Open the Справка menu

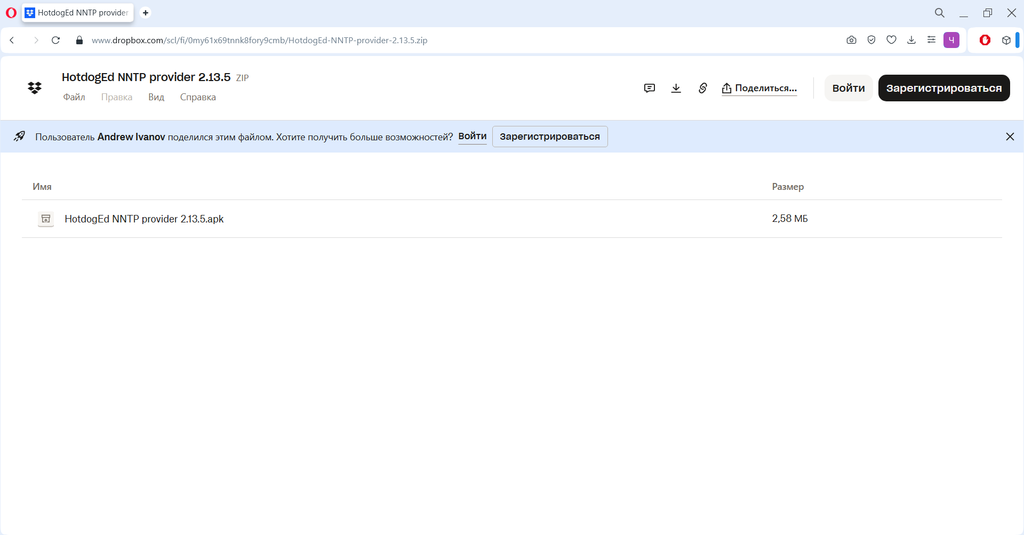point(198,97)
